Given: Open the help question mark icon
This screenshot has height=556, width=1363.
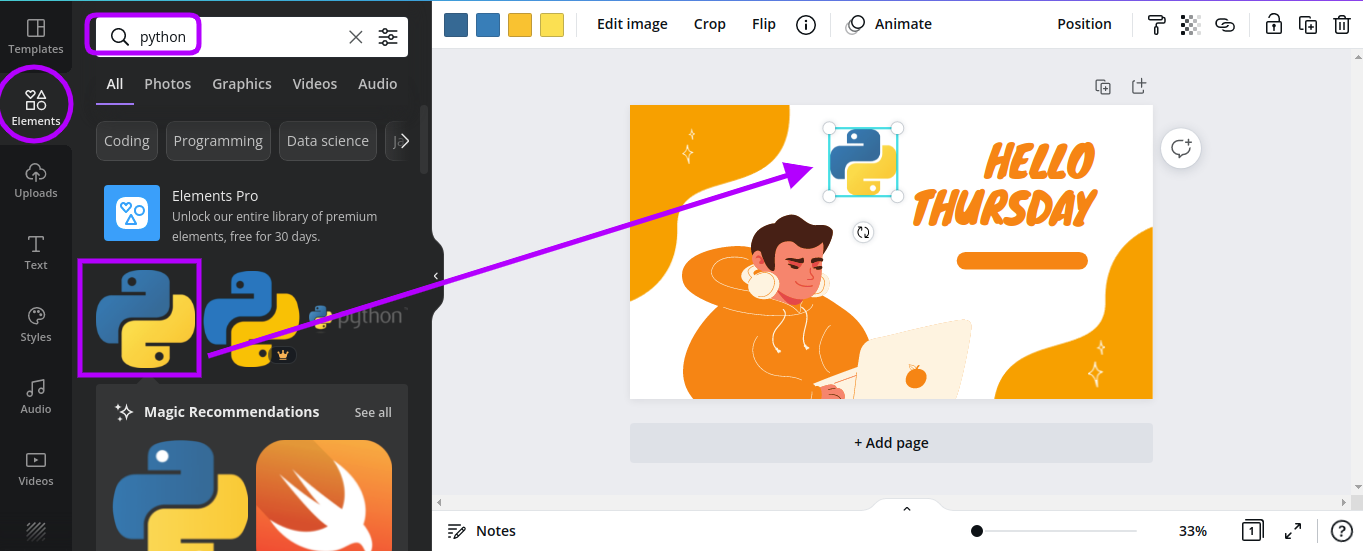Looking at the screenshot, I should tap(1342, 531).
